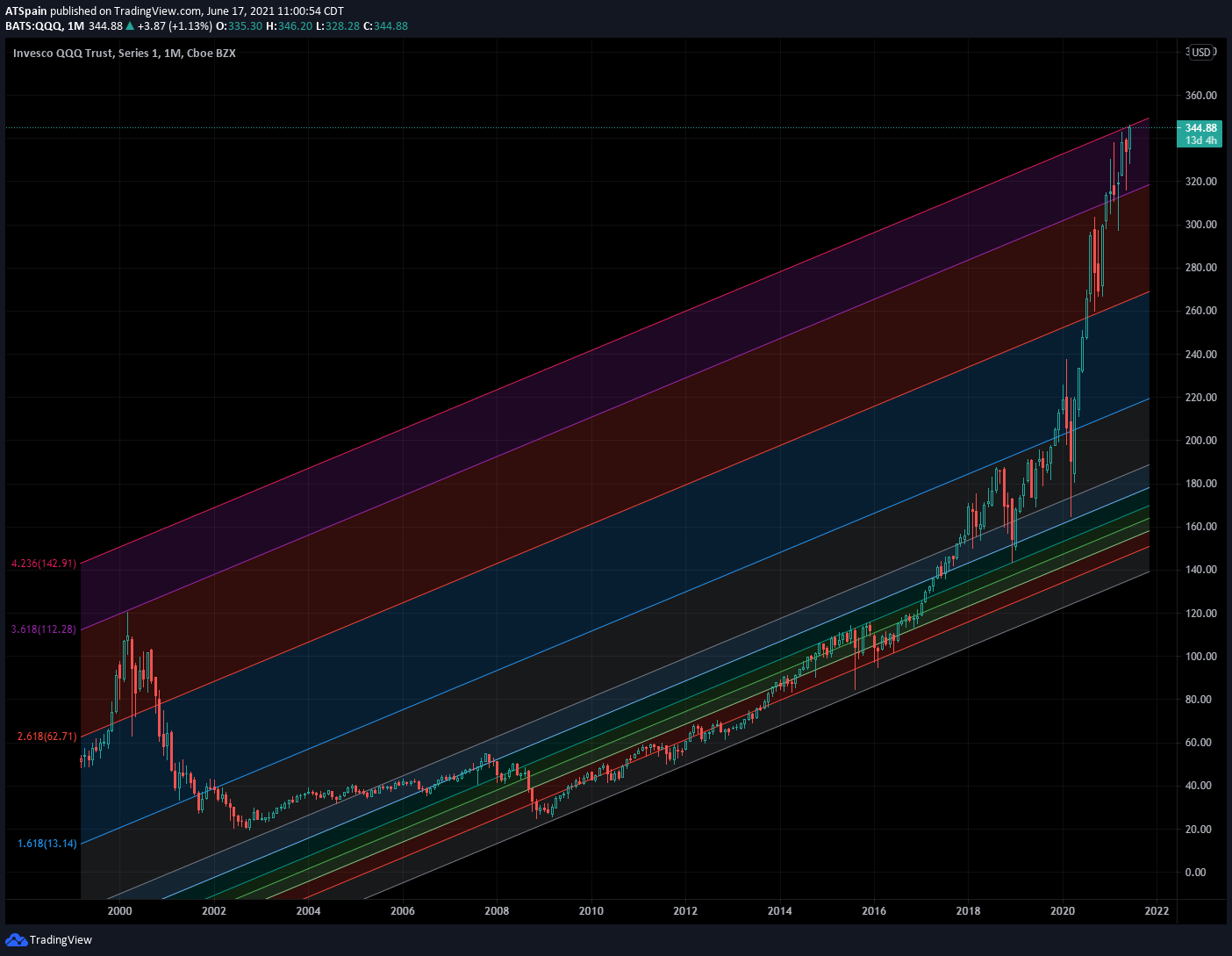Click the 2016 year on time axis

874,911
